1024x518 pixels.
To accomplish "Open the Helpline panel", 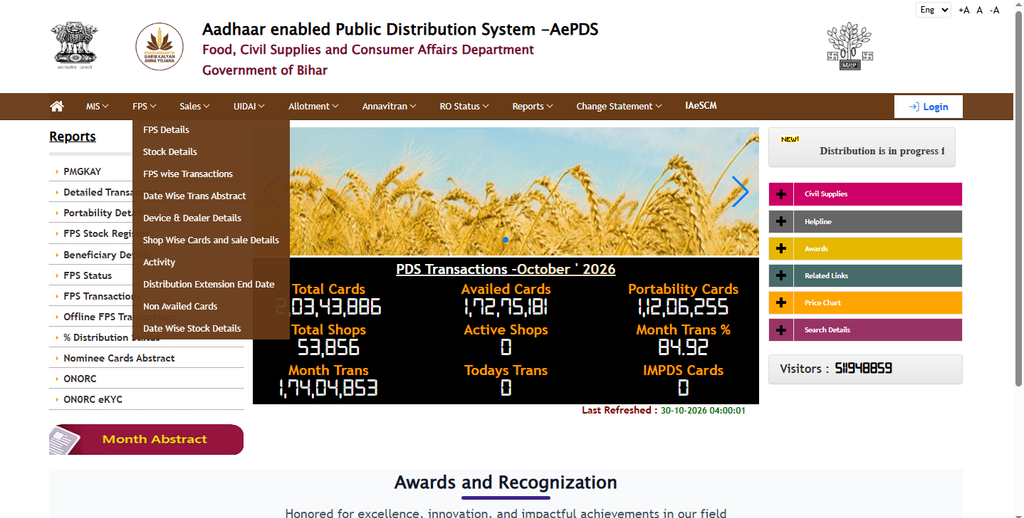I will [865, 221].
